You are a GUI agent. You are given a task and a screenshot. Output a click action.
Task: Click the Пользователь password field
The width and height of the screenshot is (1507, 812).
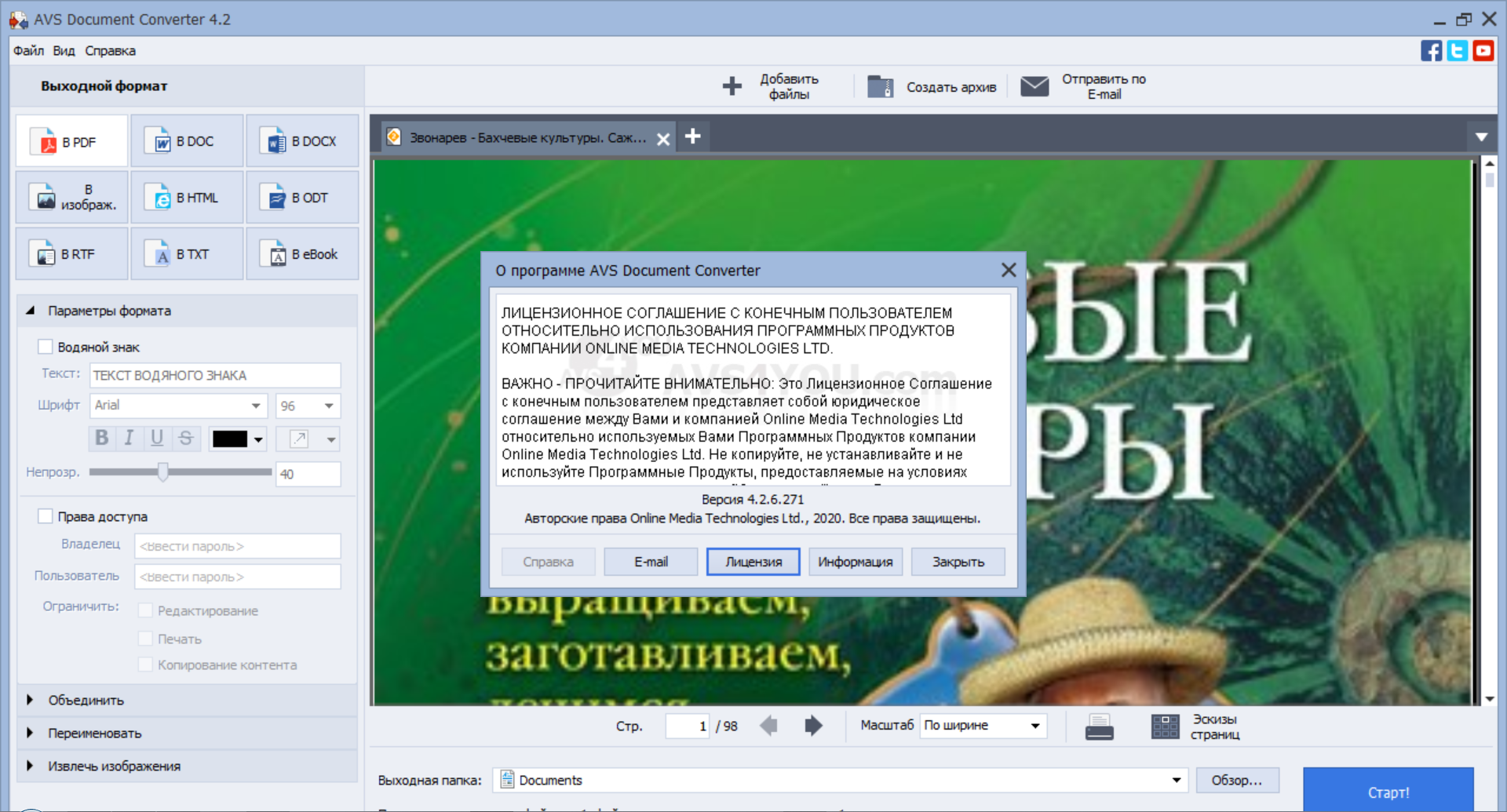pyautogui.click(x=237, y=577)
